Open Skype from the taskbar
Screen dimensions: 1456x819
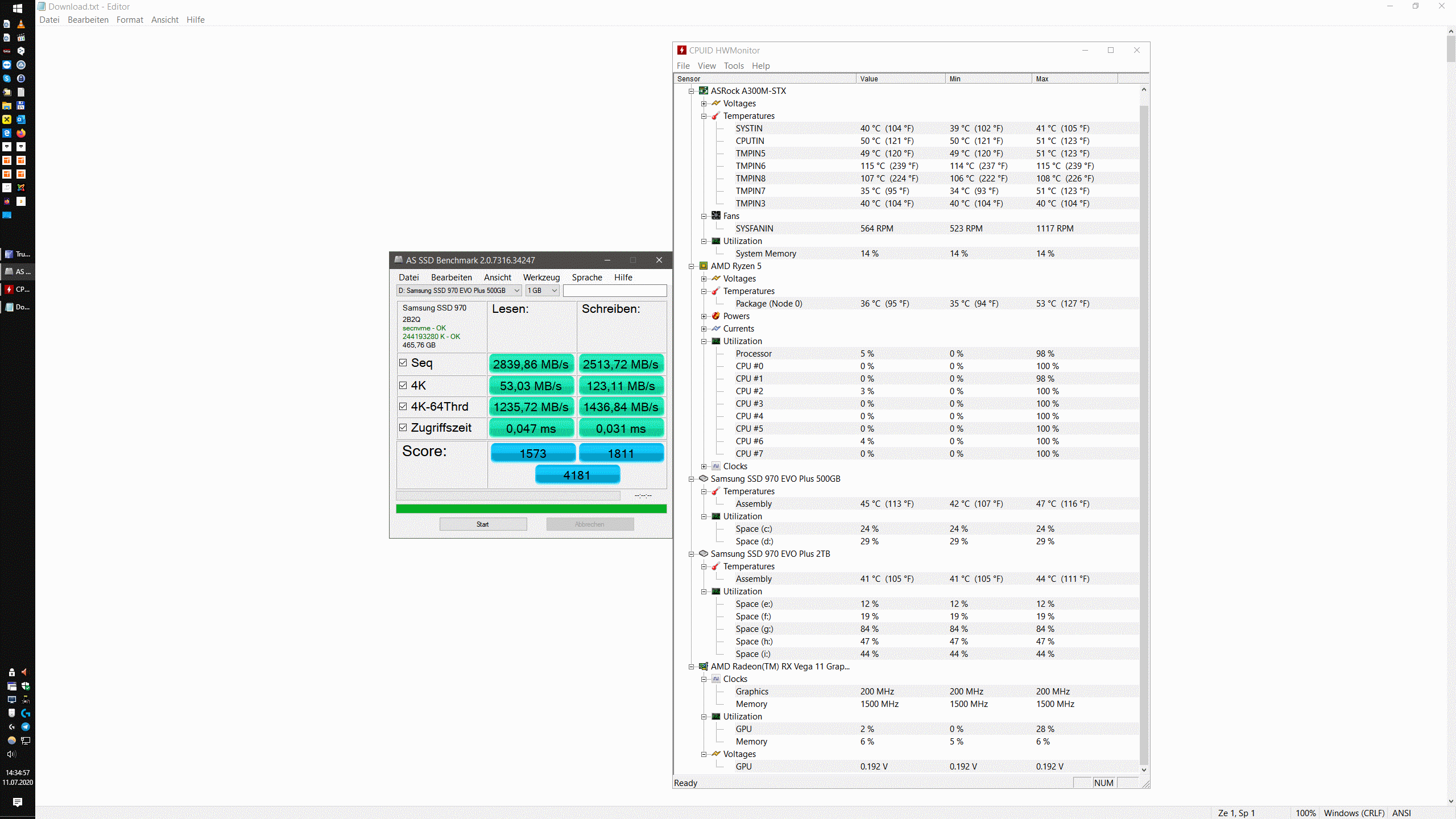[x=7, y=78]
